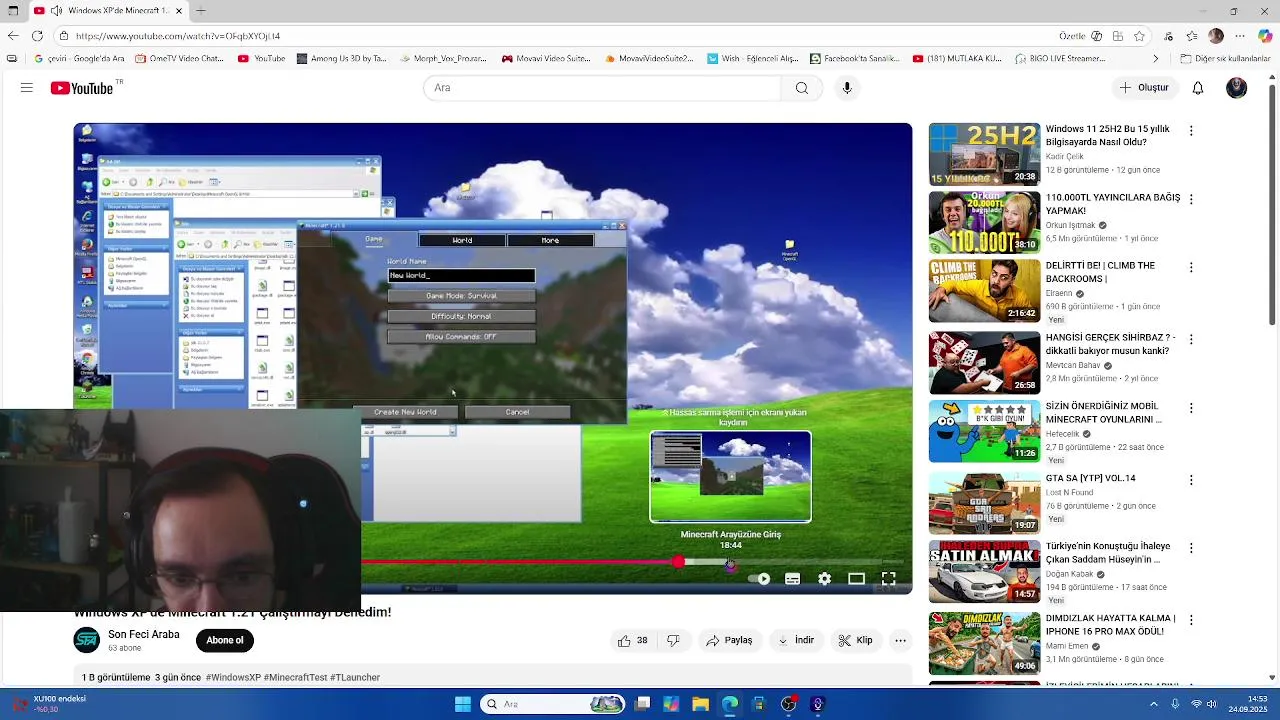Screen dimensions: 1280x720
Task: Click the red progress scrubber handle
Action: (679, 562)
